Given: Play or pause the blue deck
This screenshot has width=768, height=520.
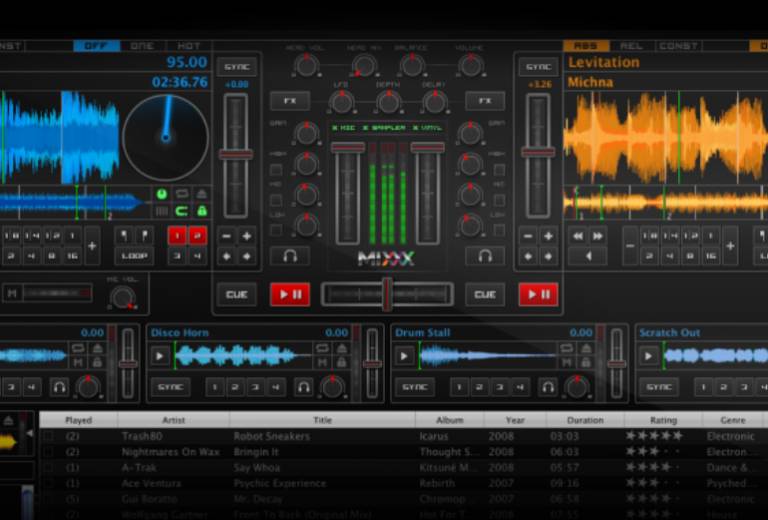Looking at the screenshot, I should 290,294.
